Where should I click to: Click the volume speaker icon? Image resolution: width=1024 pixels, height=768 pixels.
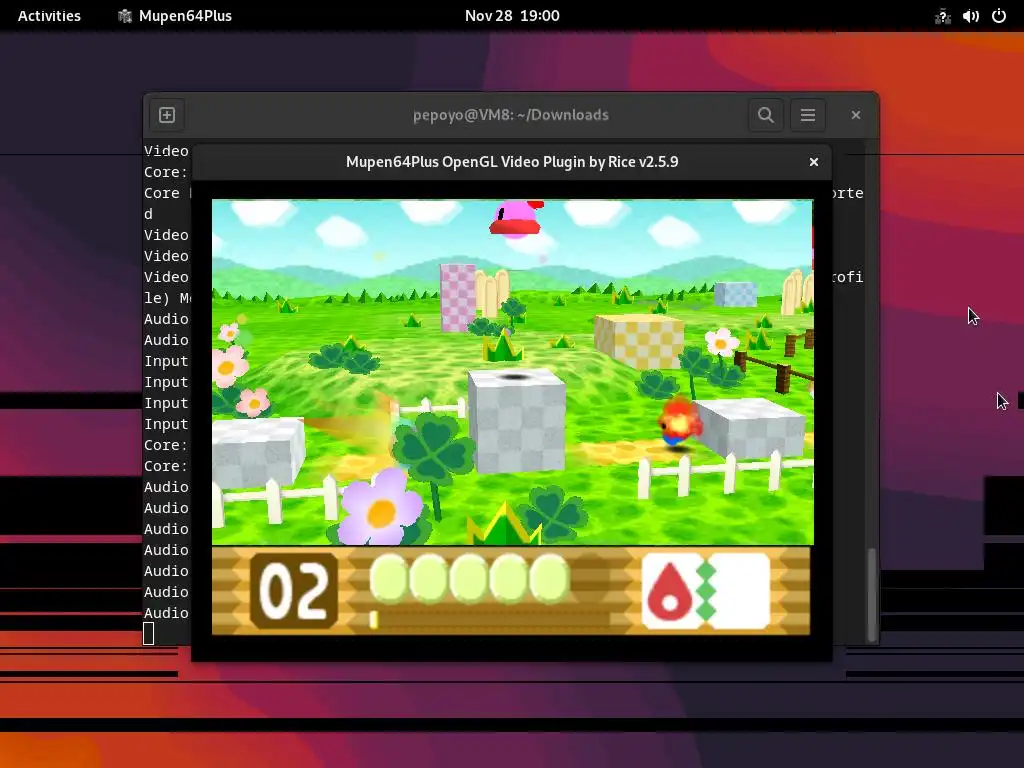(x=970, y=16)
